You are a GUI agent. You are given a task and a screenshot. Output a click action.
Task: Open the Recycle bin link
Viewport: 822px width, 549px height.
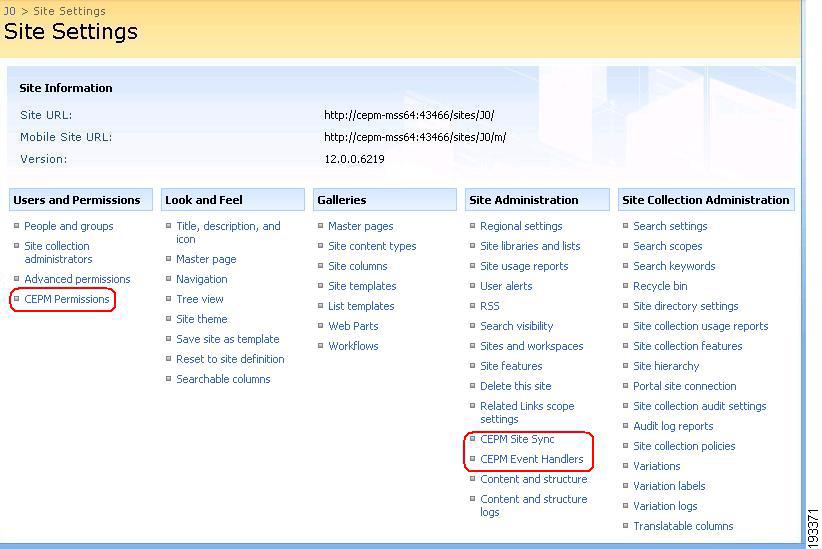(660, 286)
